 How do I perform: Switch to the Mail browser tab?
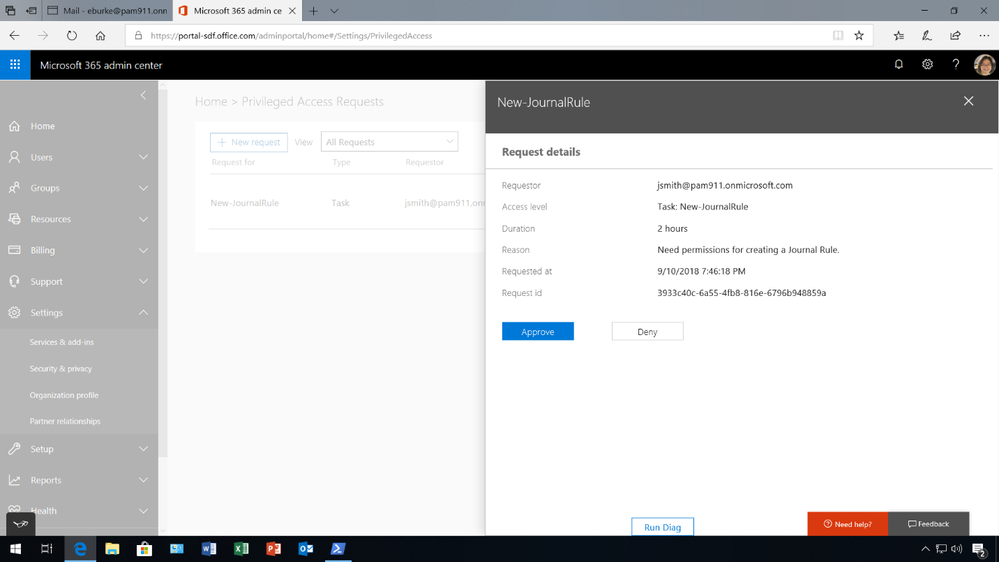click(107, 11)
